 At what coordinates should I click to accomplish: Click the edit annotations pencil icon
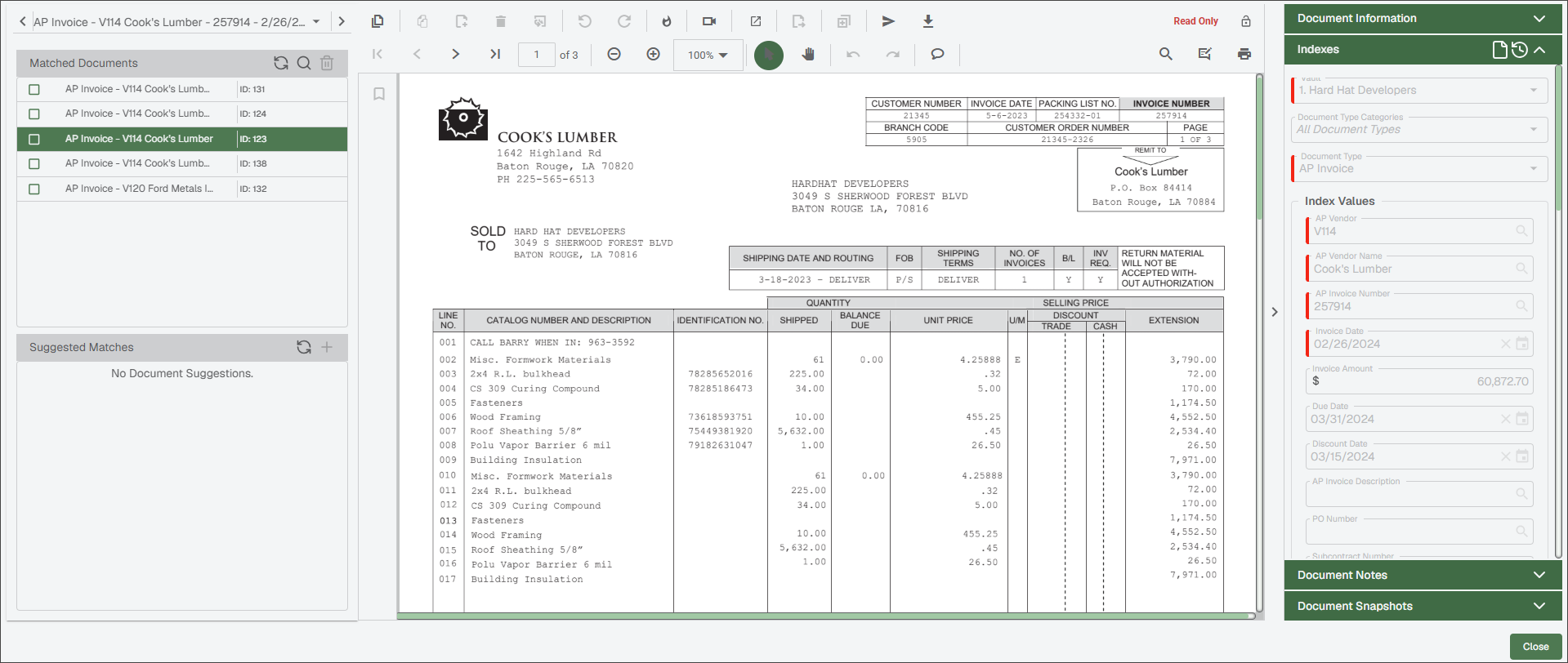click(x=1205, y=54)
